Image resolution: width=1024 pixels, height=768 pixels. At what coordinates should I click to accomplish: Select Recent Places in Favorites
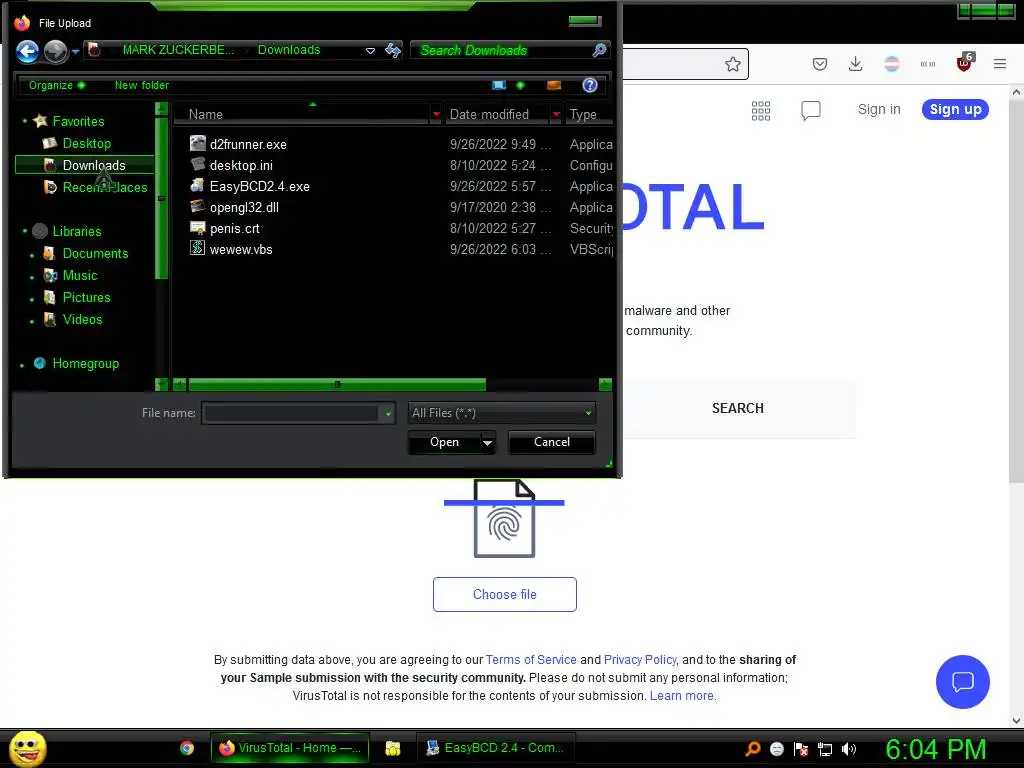click(x=104, y=187)
